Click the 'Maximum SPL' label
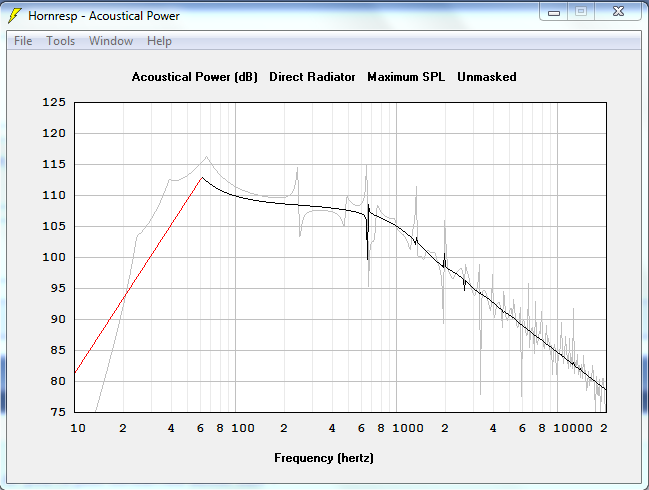Image resolution: width=649 pixels, height=490 pixels. pos(406,77)
